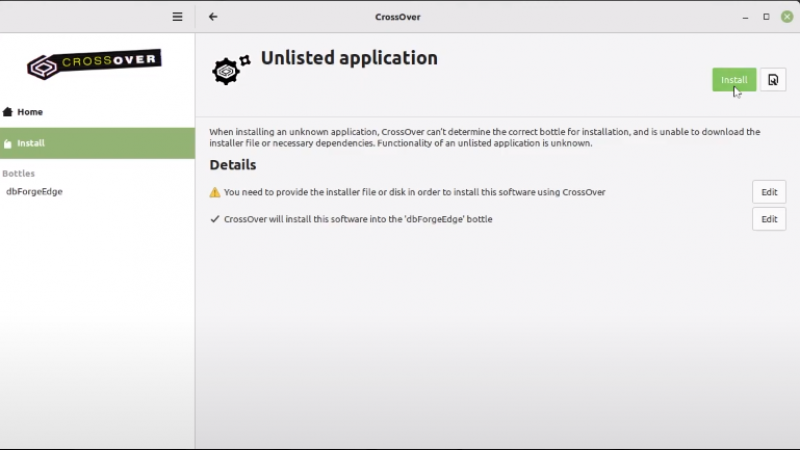Image resolution: width=800 pixels, height=450 pixels.
Task: Click the Details heading
Action: point(233,165)
